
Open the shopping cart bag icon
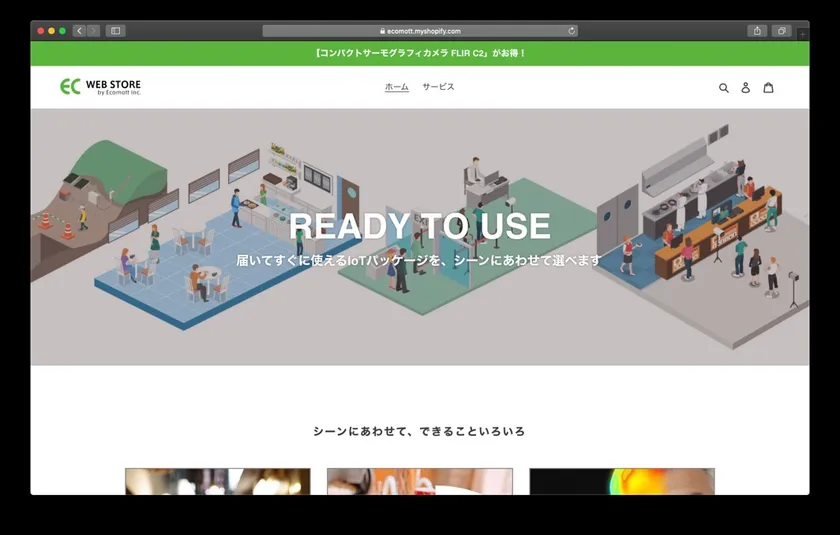pos(768,88)
